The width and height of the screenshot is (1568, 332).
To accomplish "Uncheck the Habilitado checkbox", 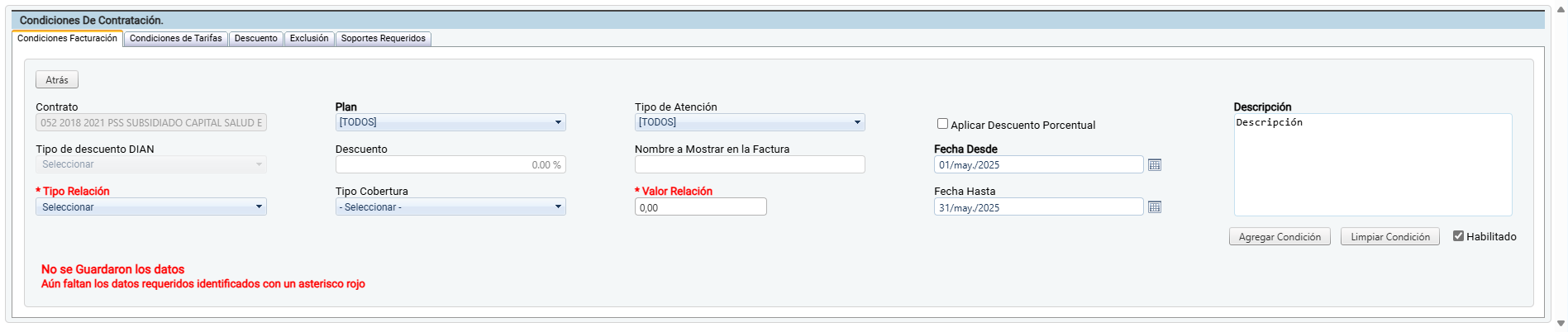I will [1459, 236].
